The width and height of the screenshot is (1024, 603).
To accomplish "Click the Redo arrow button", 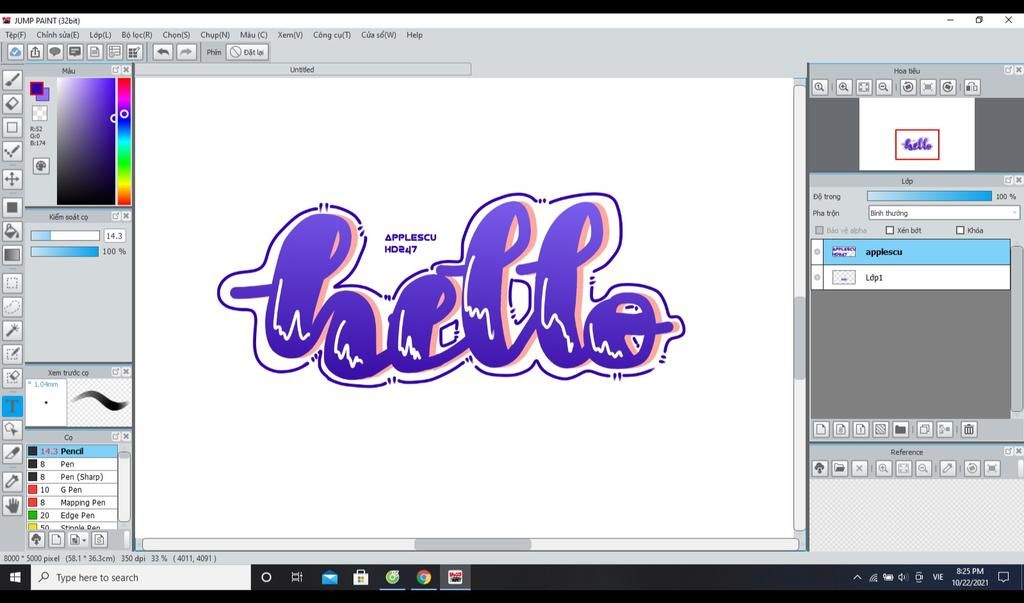I will click(185, 52).
